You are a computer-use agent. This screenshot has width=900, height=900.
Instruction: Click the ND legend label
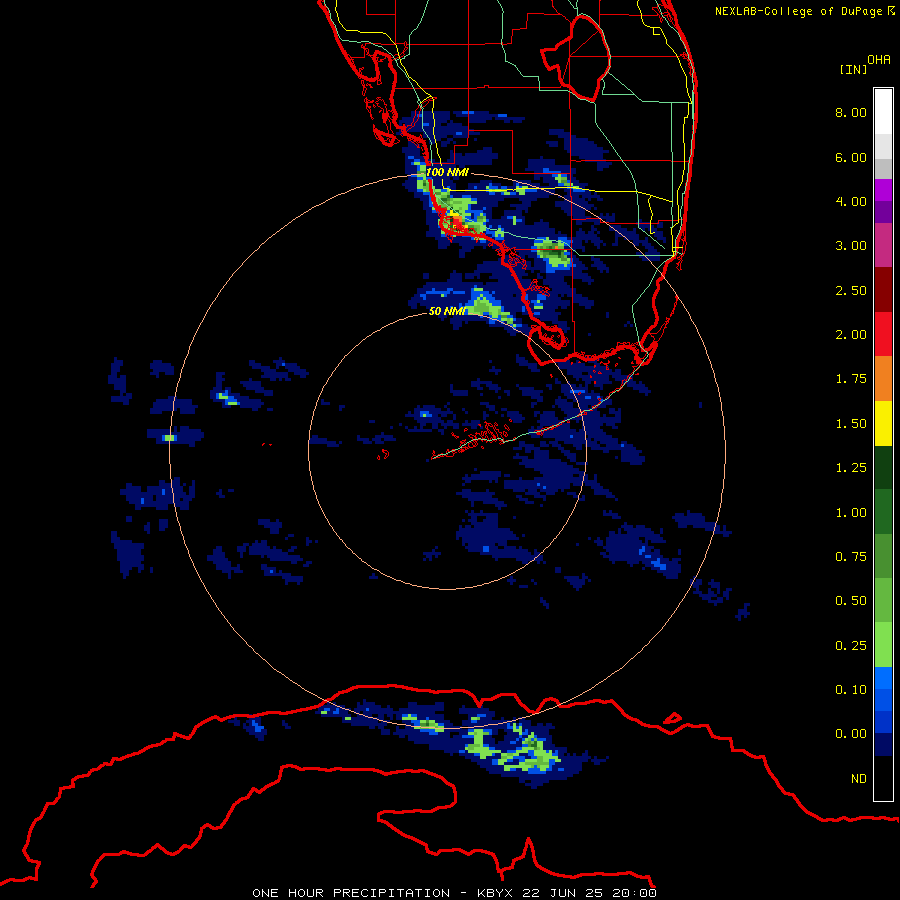coord(859,779)
